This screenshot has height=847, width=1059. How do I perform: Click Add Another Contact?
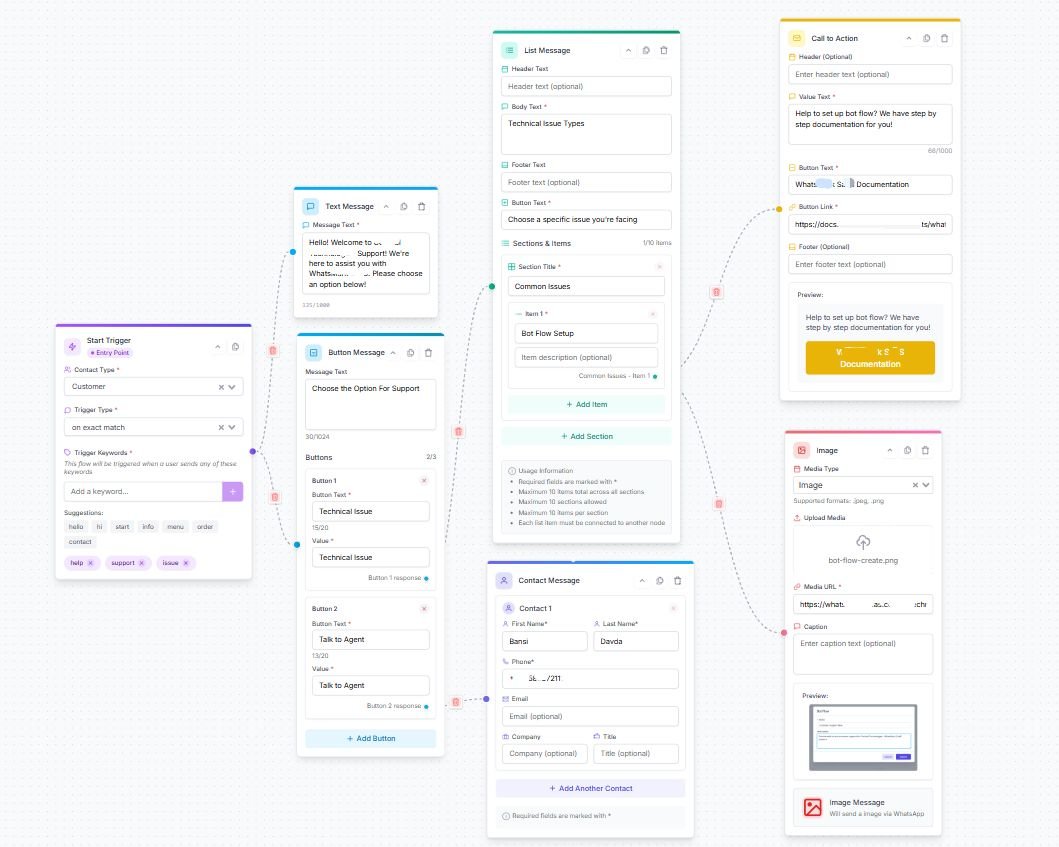590,788
